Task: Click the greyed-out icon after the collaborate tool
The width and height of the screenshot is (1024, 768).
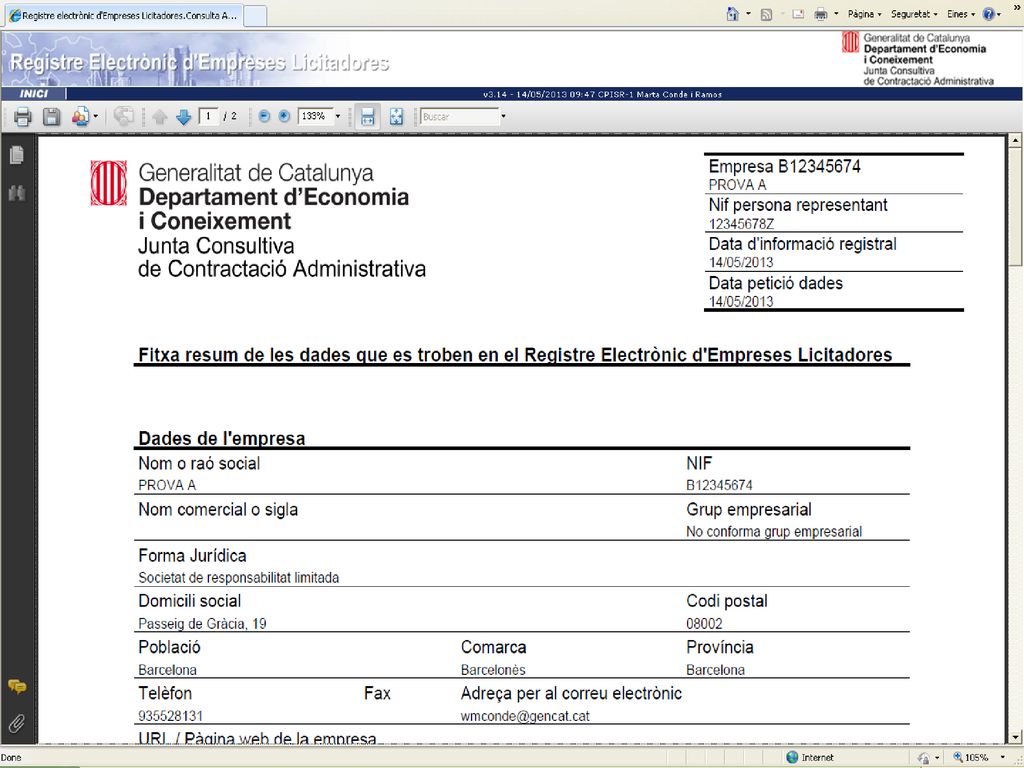Action: 123,117
